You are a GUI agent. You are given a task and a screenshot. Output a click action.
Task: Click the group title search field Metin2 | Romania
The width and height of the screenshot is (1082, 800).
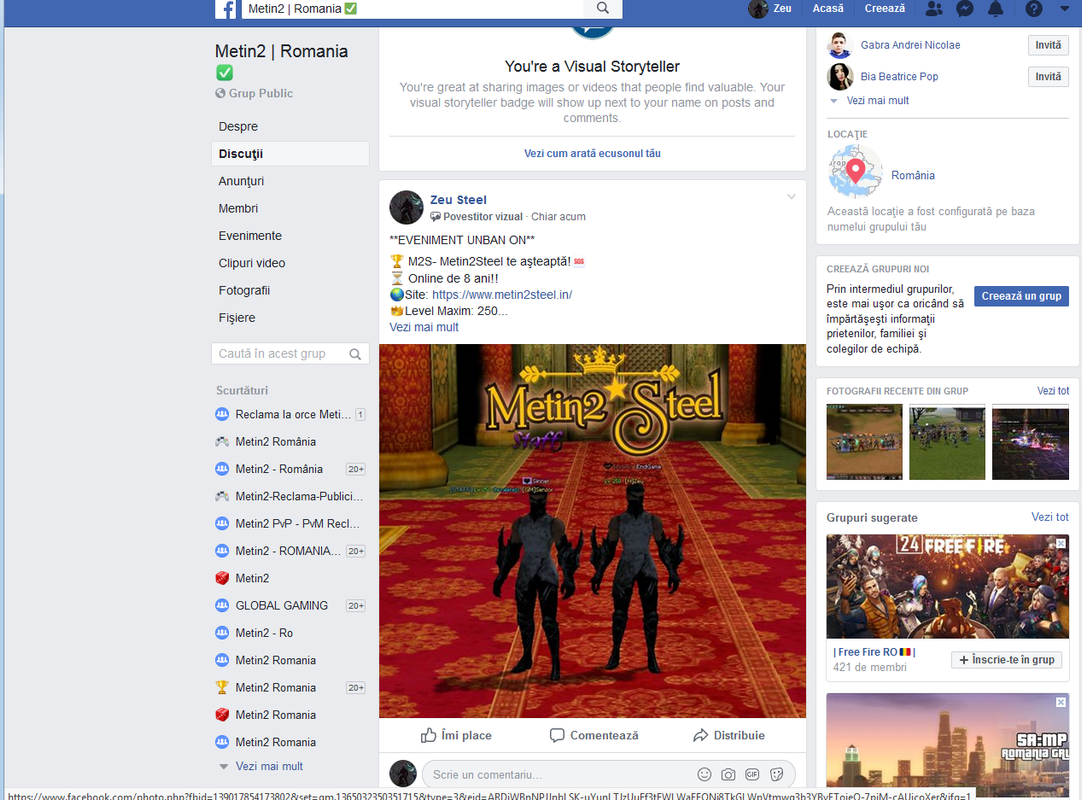click(414, 9)
